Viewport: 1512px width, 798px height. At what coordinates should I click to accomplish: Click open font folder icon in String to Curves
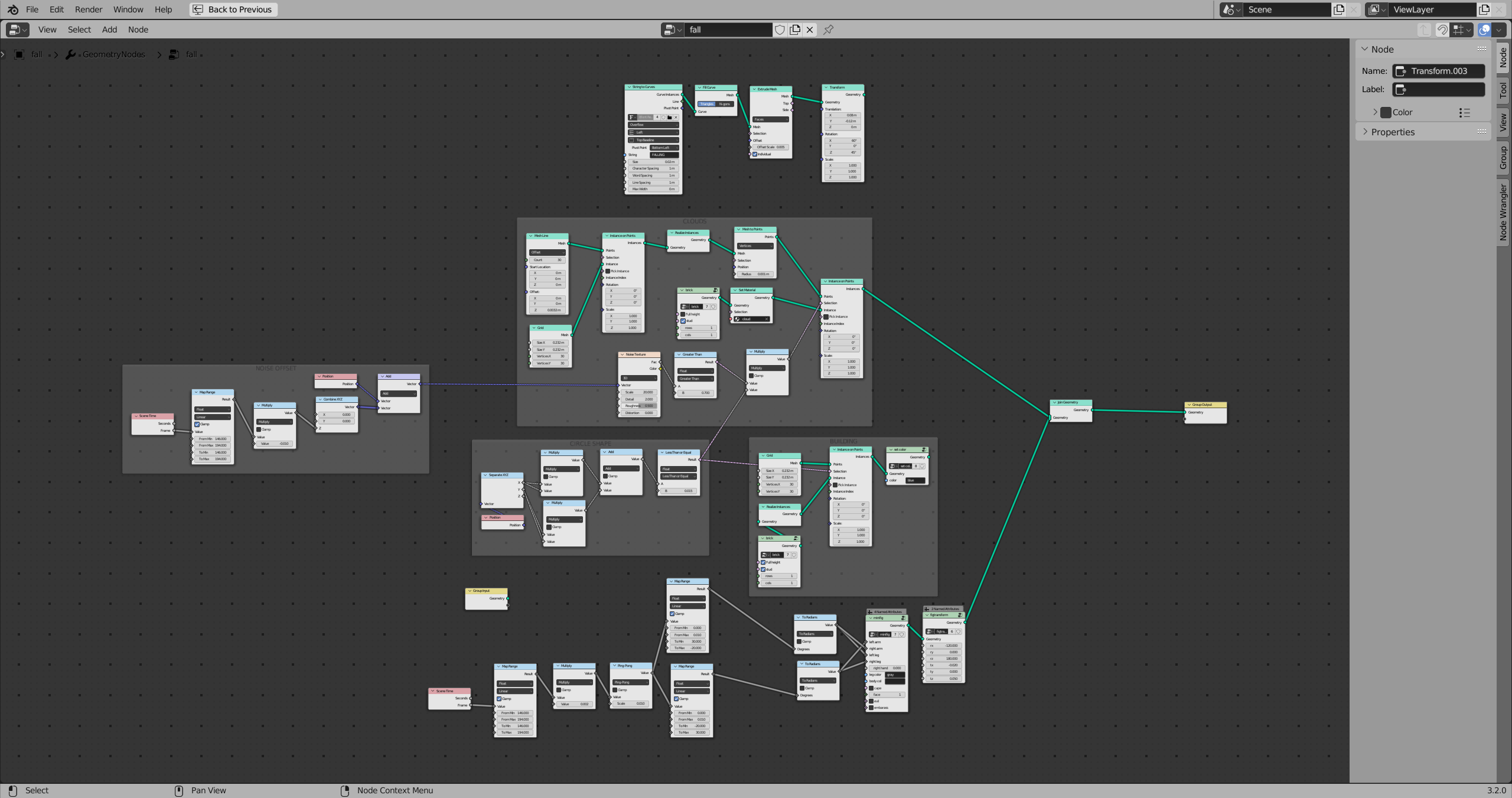tap(669, 117)
